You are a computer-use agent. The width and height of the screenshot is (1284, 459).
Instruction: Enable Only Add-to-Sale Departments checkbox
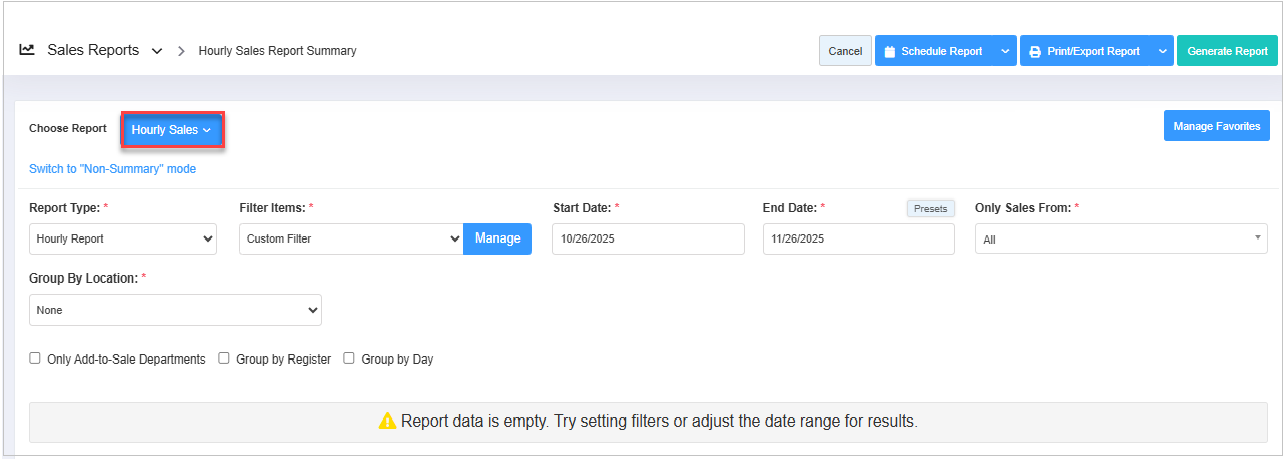pos(35,358)
